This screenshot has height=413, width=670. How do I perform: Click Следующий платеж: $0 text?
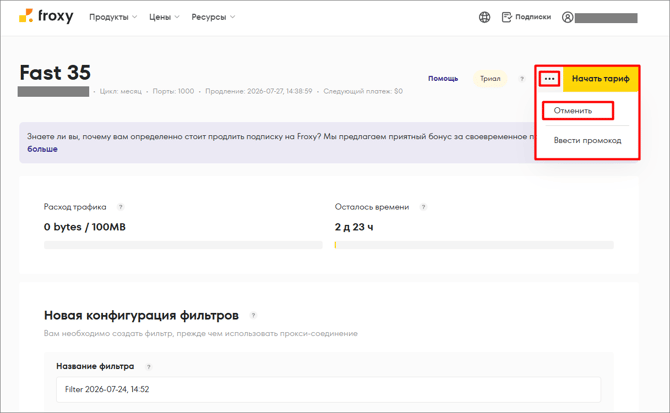pyautogui.click(x=363, y=91)
